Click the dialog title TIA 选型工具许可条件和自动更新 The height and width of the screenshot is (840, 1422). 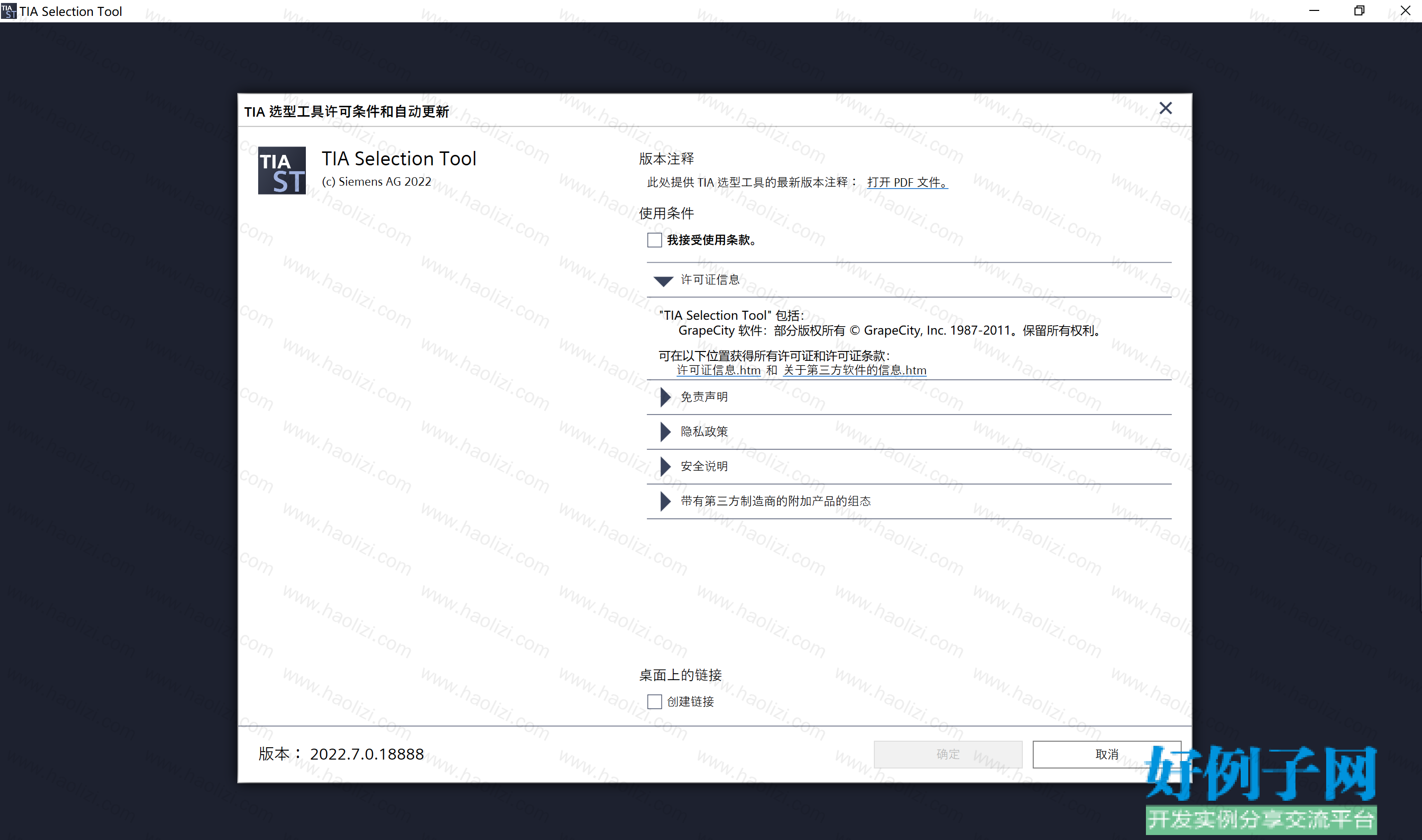pyautogui.click(x=347, y=112)
